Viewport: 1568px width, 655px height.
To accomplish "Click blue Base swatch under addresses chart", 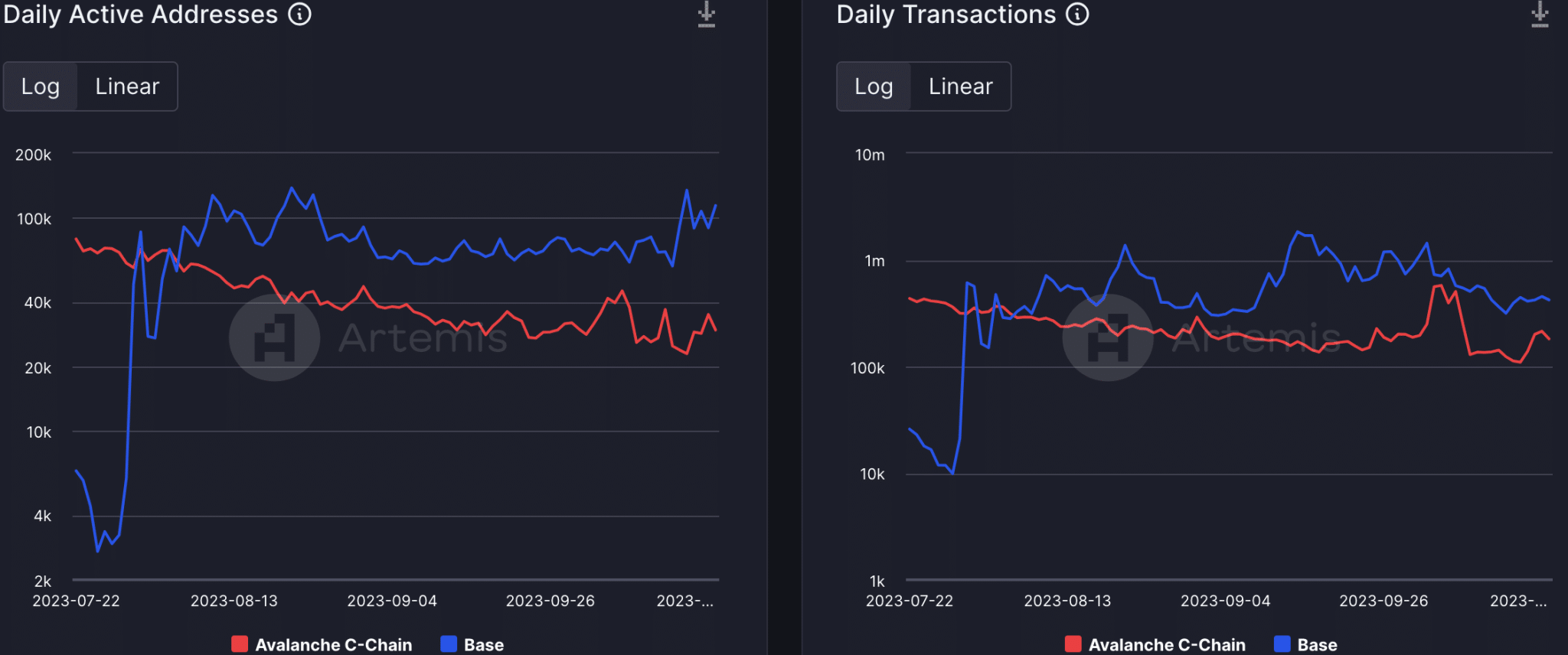I will (449, 644).
